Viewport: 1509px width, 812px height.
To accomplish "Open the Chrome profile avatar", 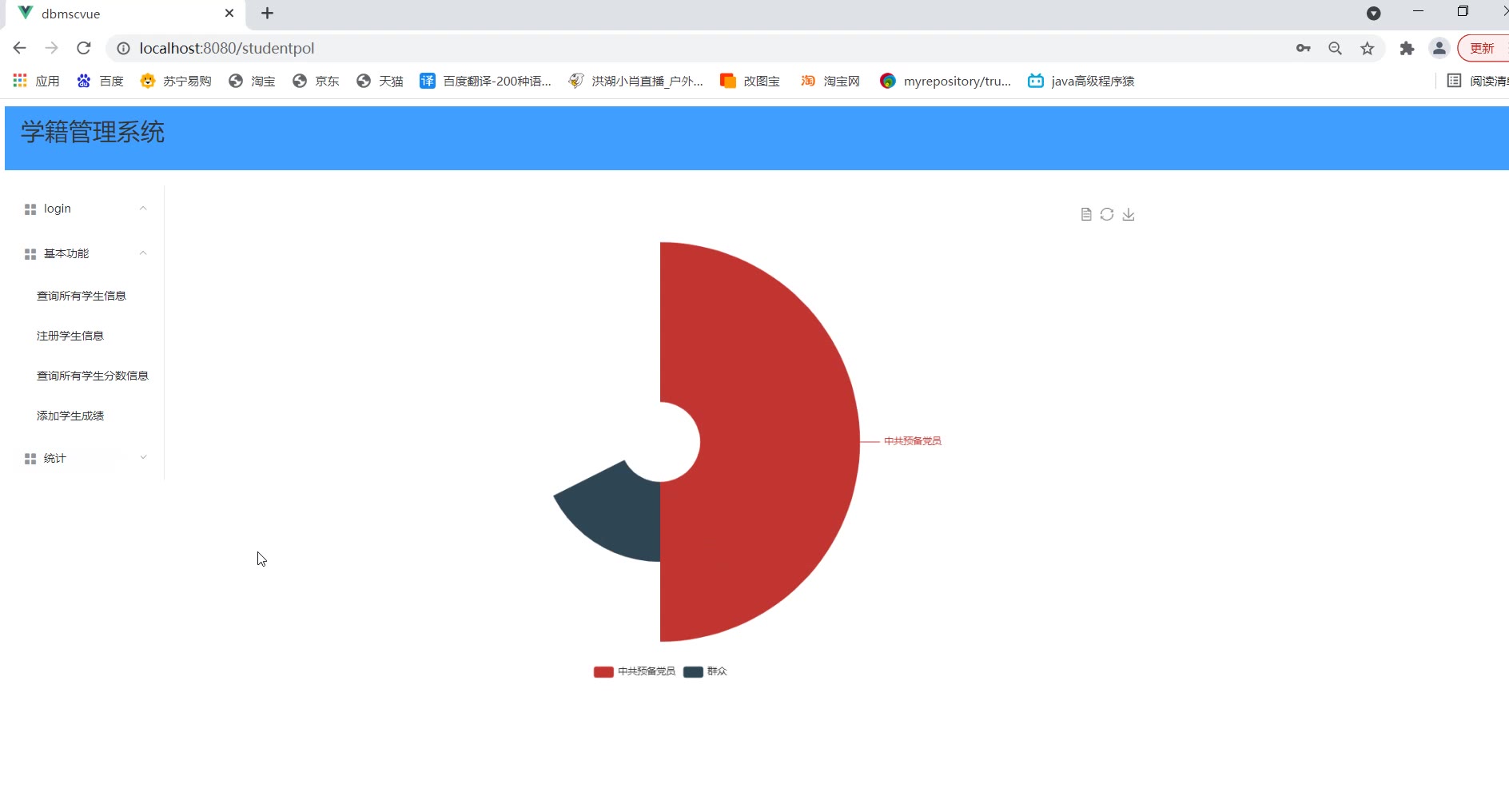I will click(1439, 48).
